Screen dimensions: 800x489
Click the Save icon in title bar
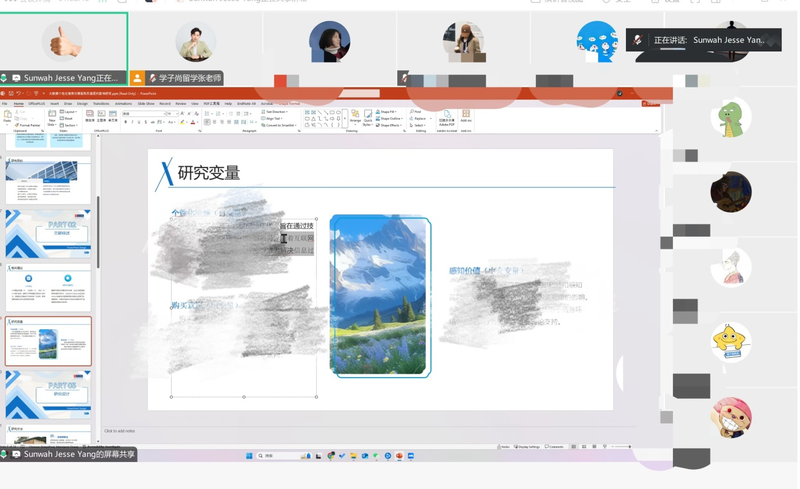point(11,93)
